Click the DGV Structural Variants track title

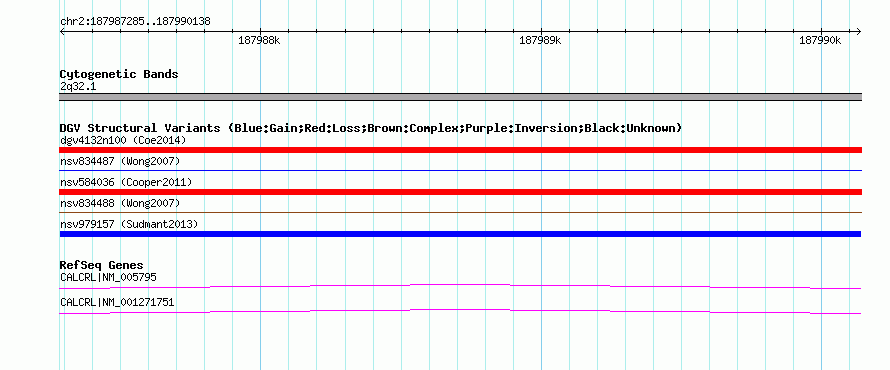tap(371, 128)
